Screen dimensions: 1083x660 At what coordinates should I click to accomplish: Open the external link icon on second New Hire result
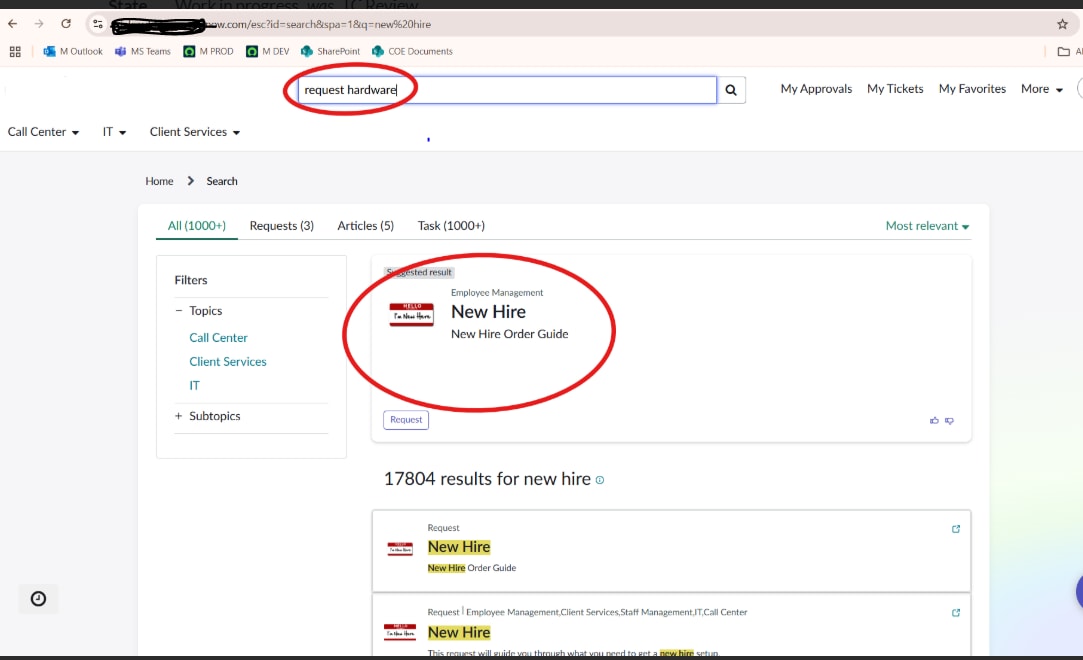click(x=955, y=612)
